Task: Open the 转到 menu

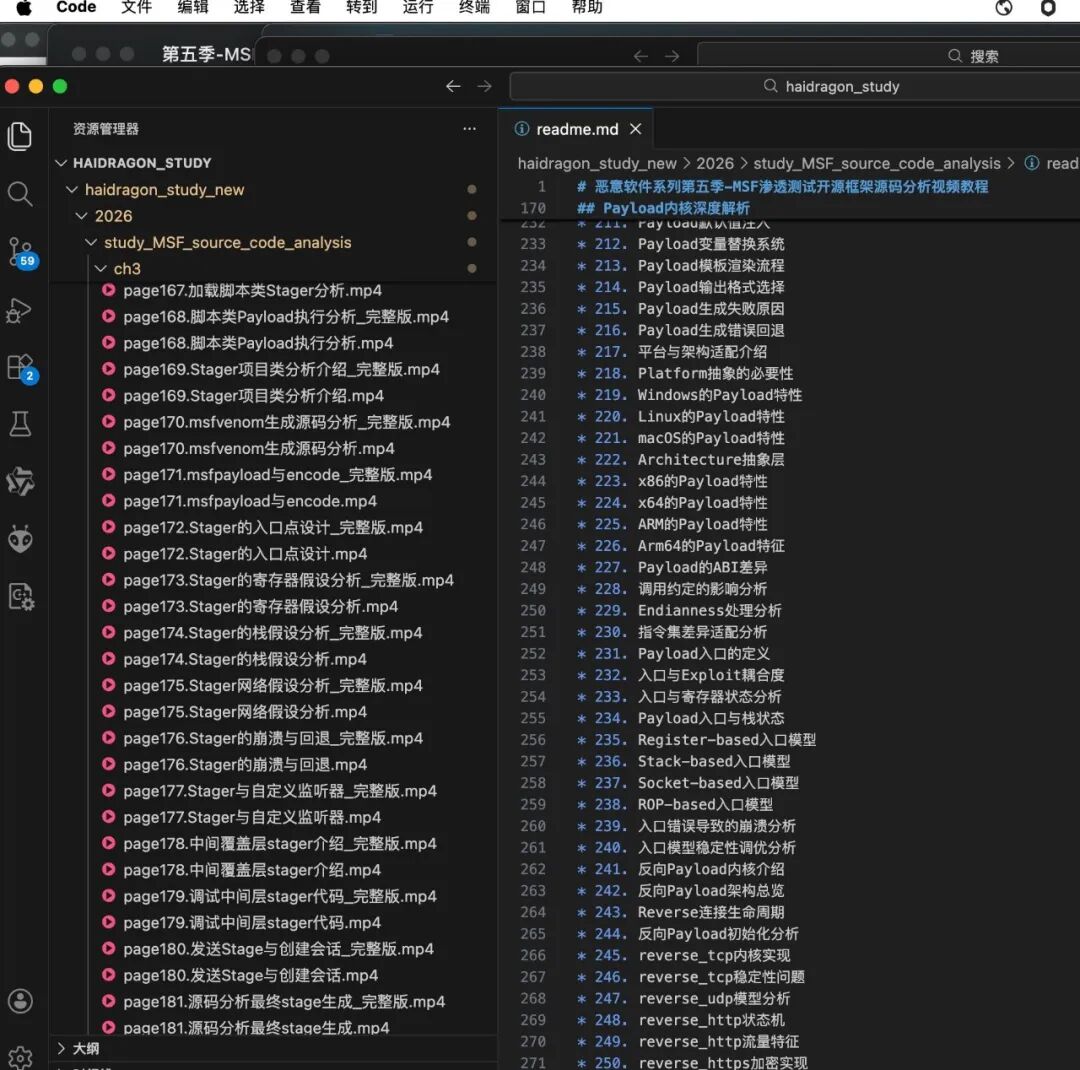Action: [362, 8]
